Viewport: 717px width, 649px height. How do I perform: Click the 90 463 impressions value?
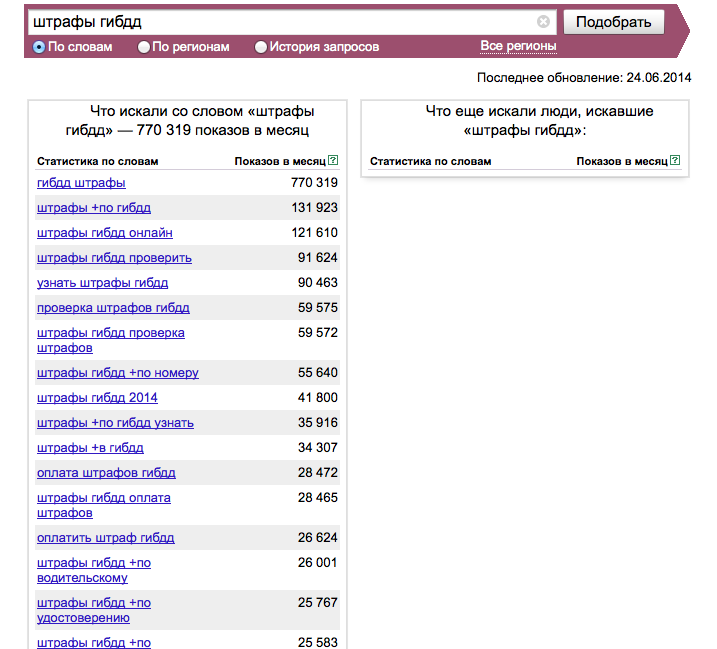tap(317, 283)
